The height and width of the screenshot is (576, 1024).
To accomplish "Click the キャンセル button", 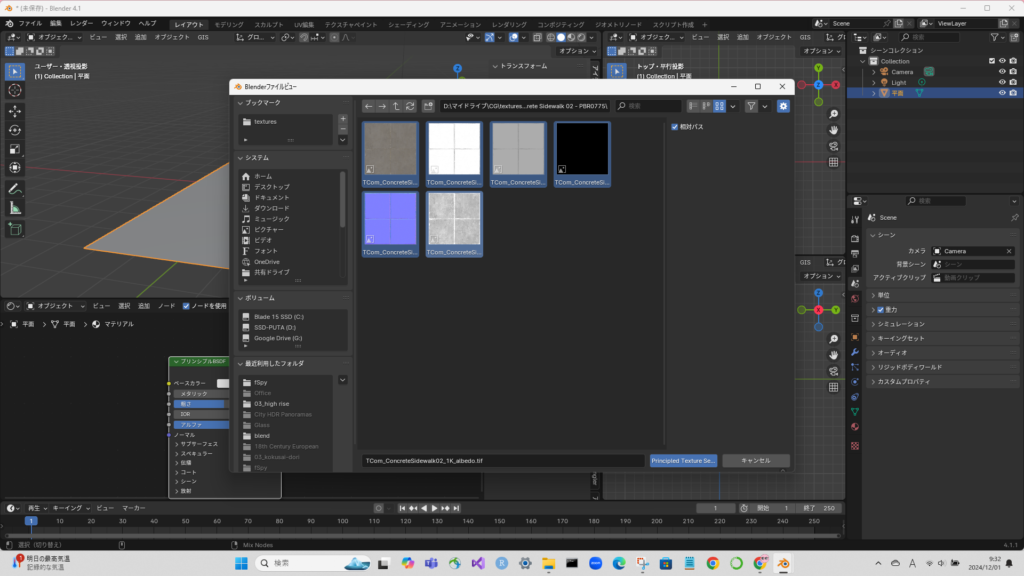I will (755, 461).
